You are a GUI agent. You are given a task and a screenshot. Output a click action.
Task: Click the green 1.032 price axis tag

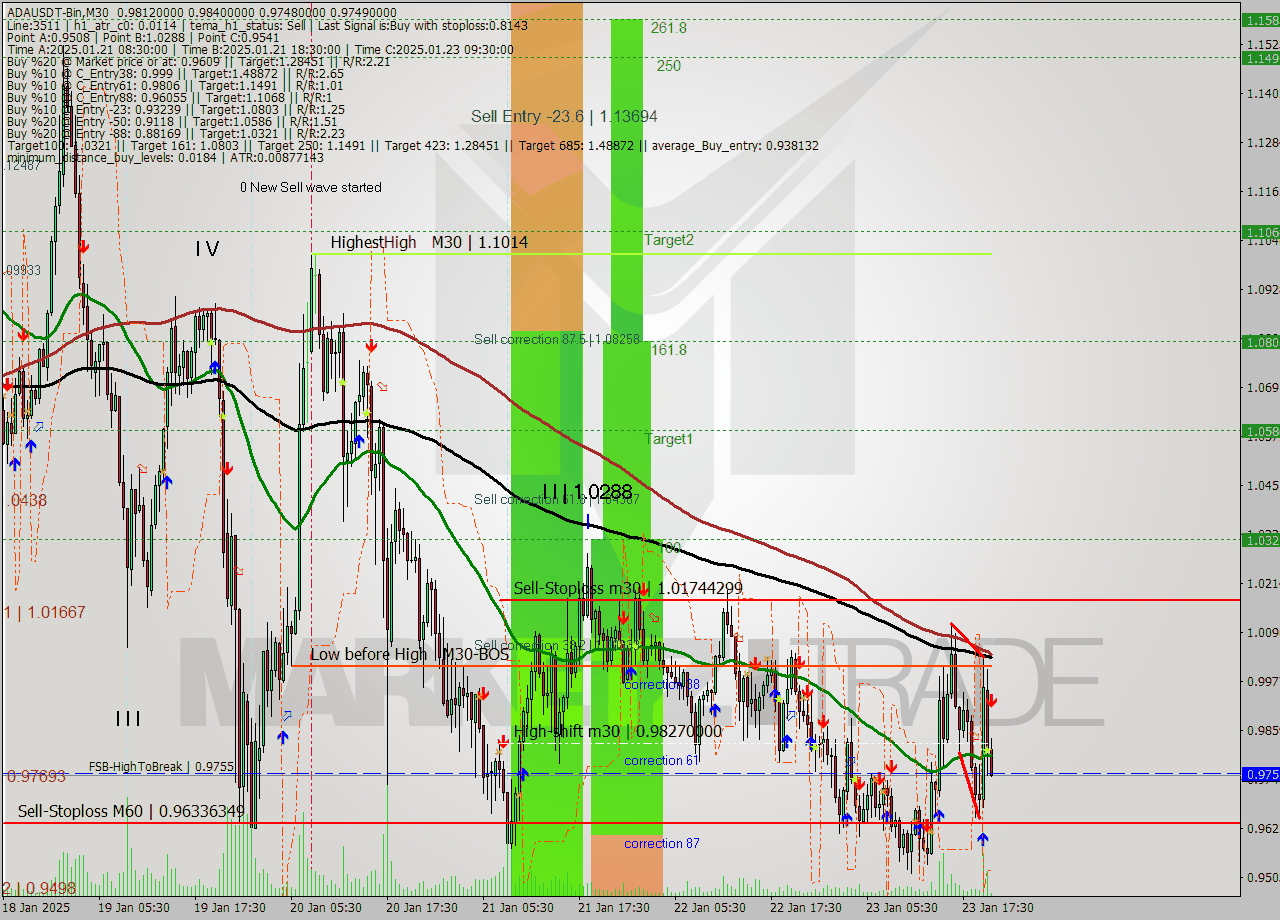[x=1260, y=539]
